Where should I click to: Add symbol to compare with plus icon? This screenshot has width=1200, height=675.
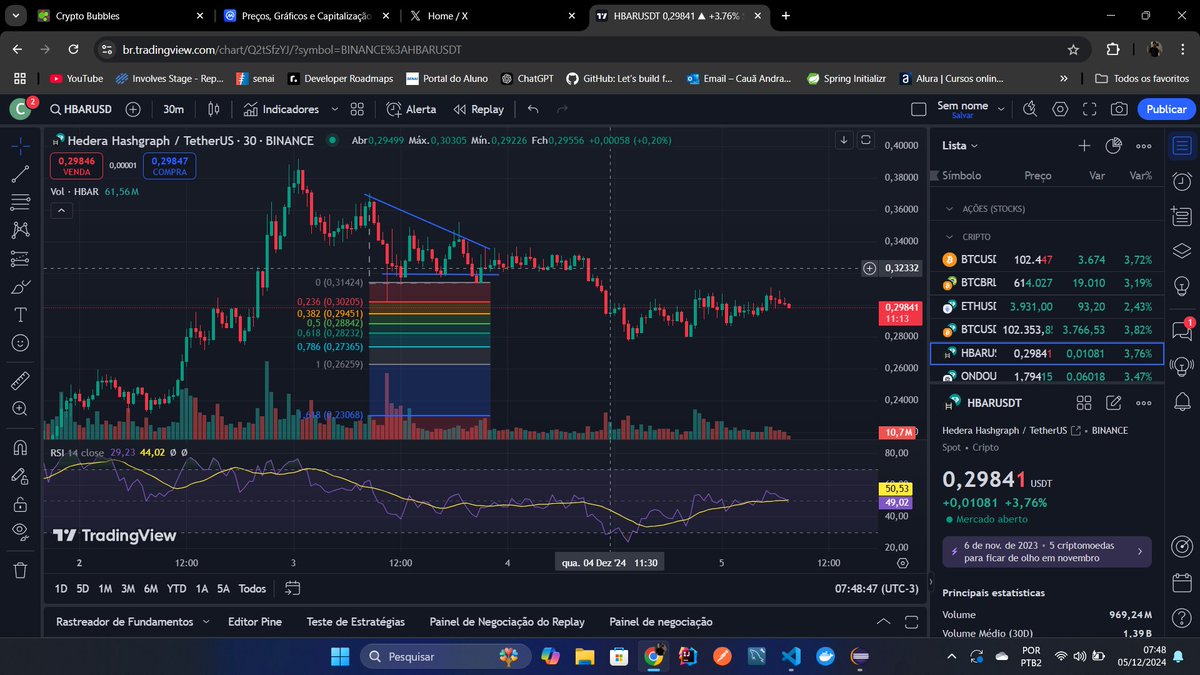[x=133, y=109]
